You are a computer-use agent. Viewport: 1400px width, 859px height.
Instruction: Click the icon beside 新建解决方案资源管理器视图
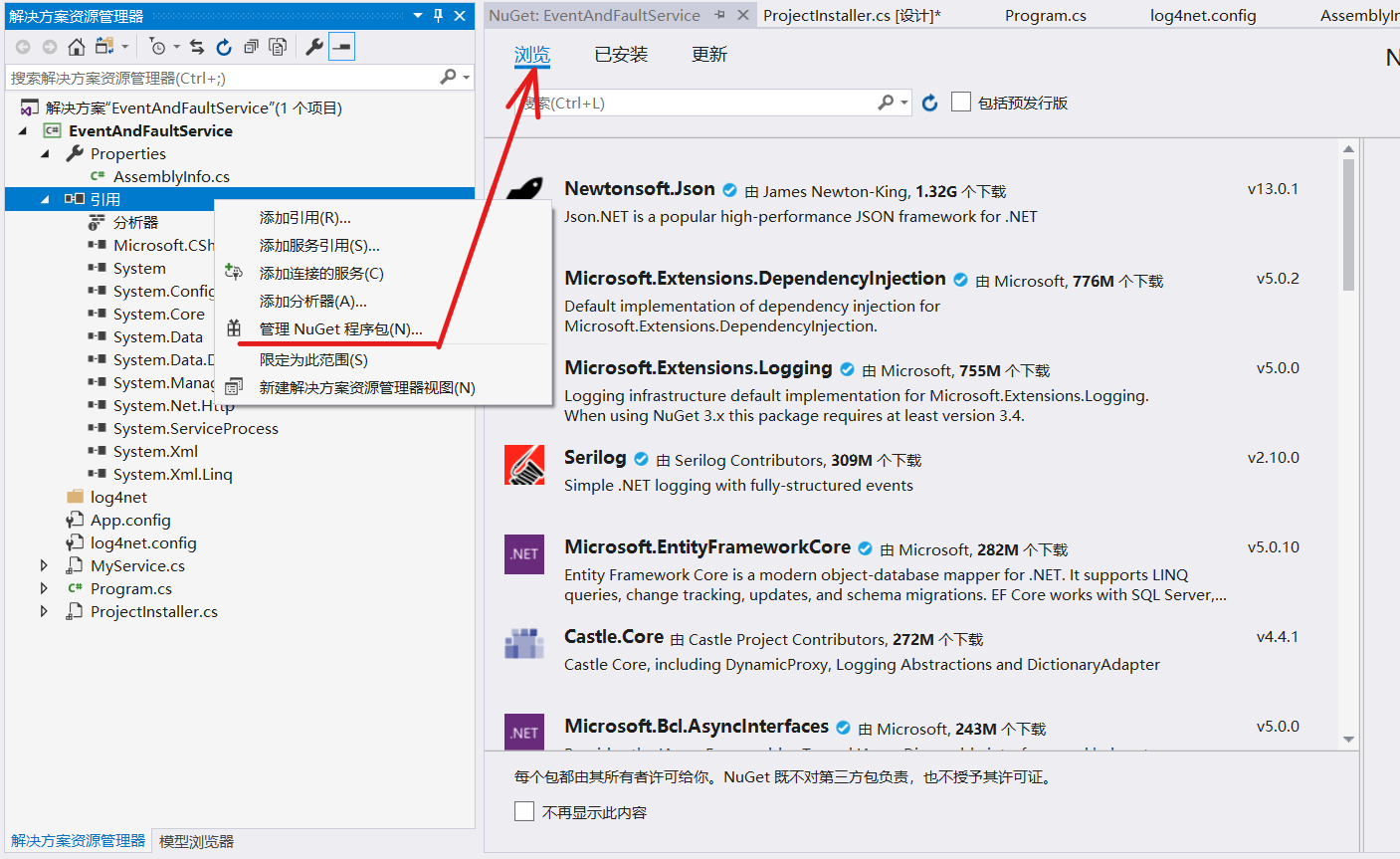click(x=234, y=387)
